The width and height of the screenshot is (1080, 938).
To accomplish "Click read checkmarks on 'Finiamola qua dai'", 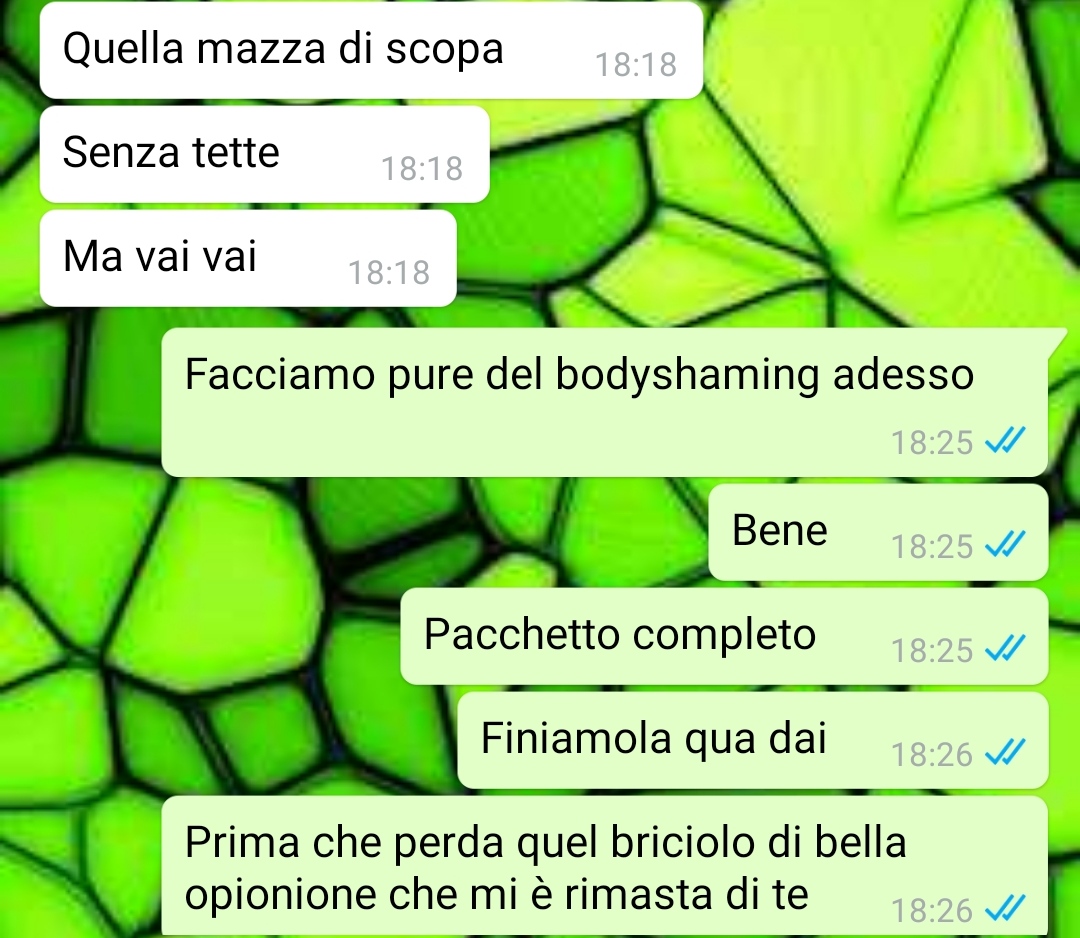I will click(x=1006, y=752).
